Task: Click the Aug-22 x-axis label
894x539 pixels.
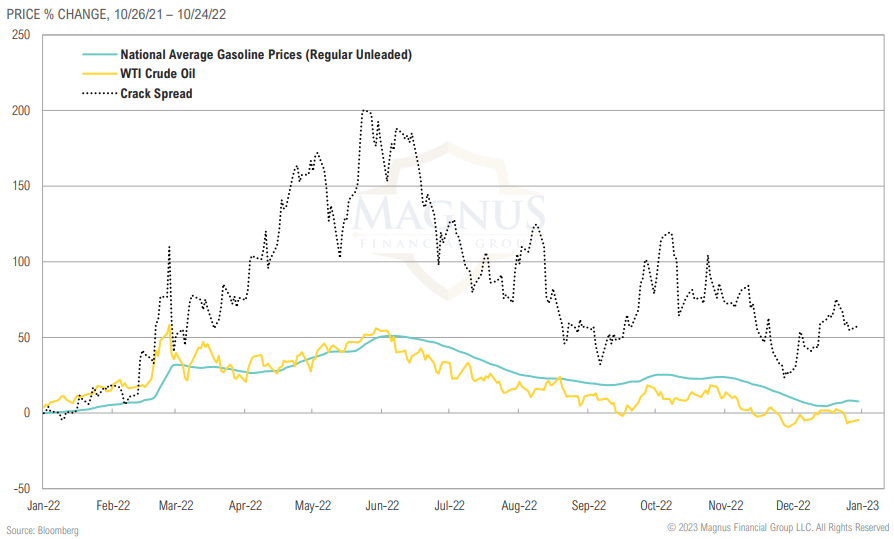Action: (x=519, y=506)
